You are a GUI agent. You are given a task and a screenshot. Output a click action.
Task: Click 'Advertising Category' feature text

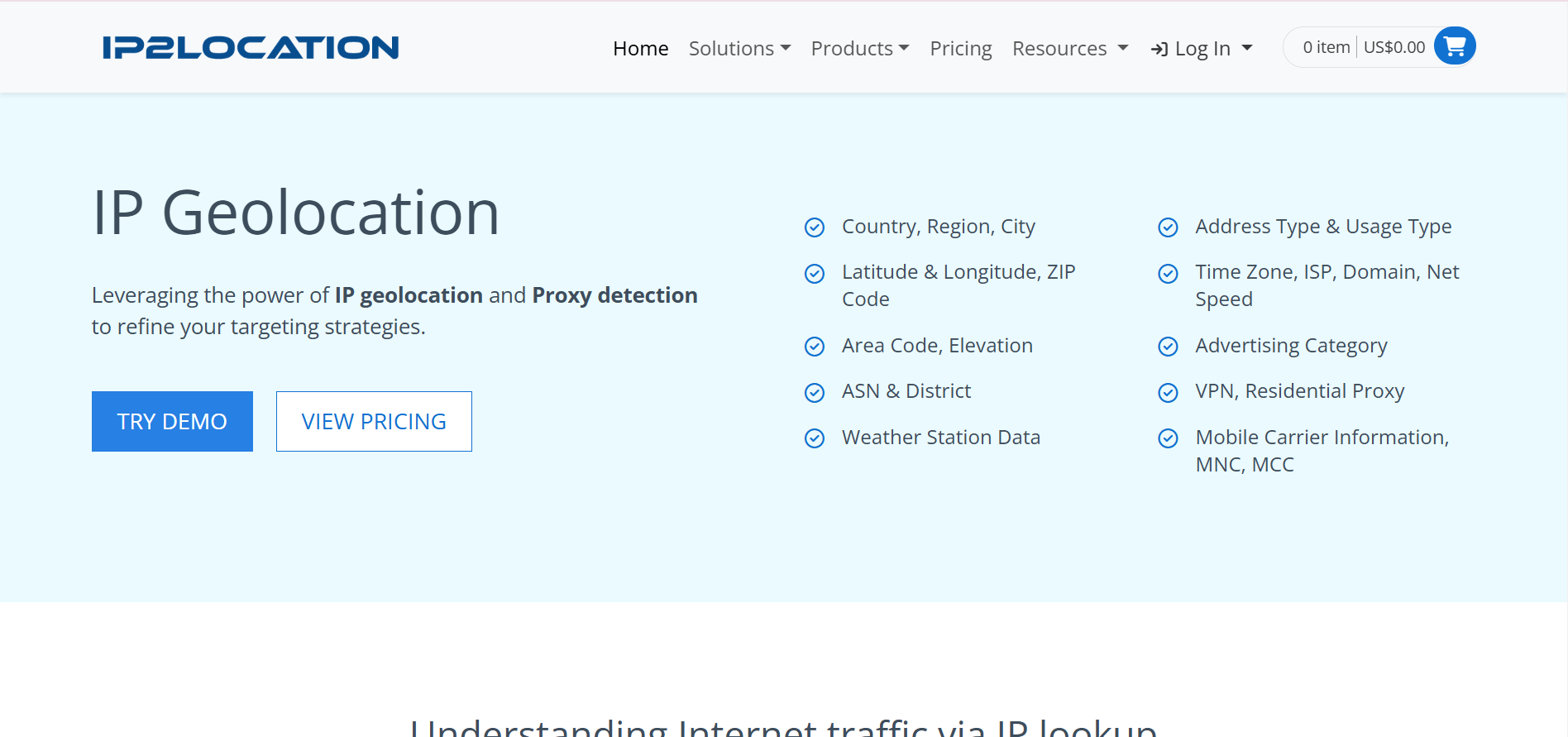(x=1291, y=346)
